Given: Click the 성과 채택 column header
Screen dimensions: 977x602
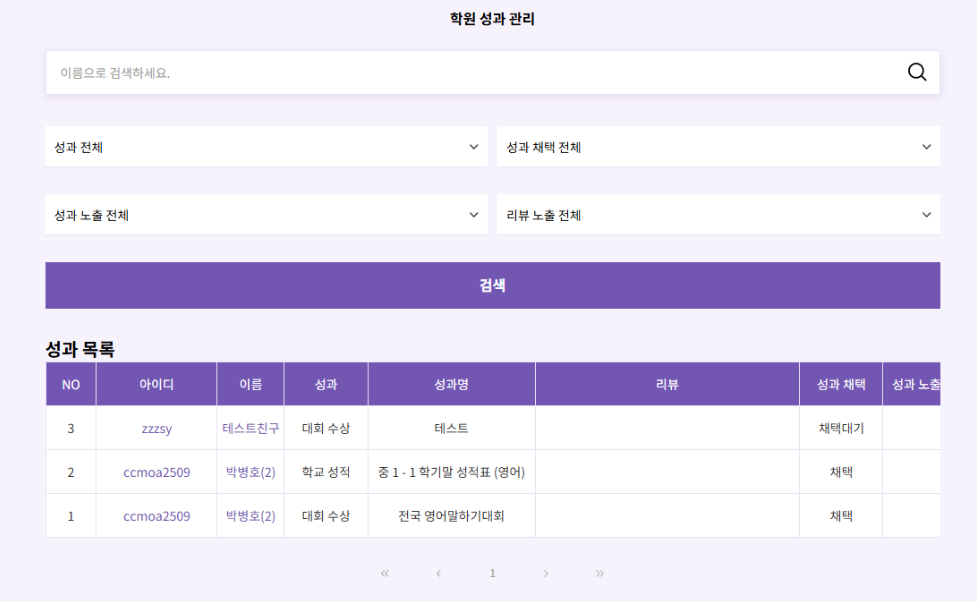Looking at the screenshot, I should point(841,385).
